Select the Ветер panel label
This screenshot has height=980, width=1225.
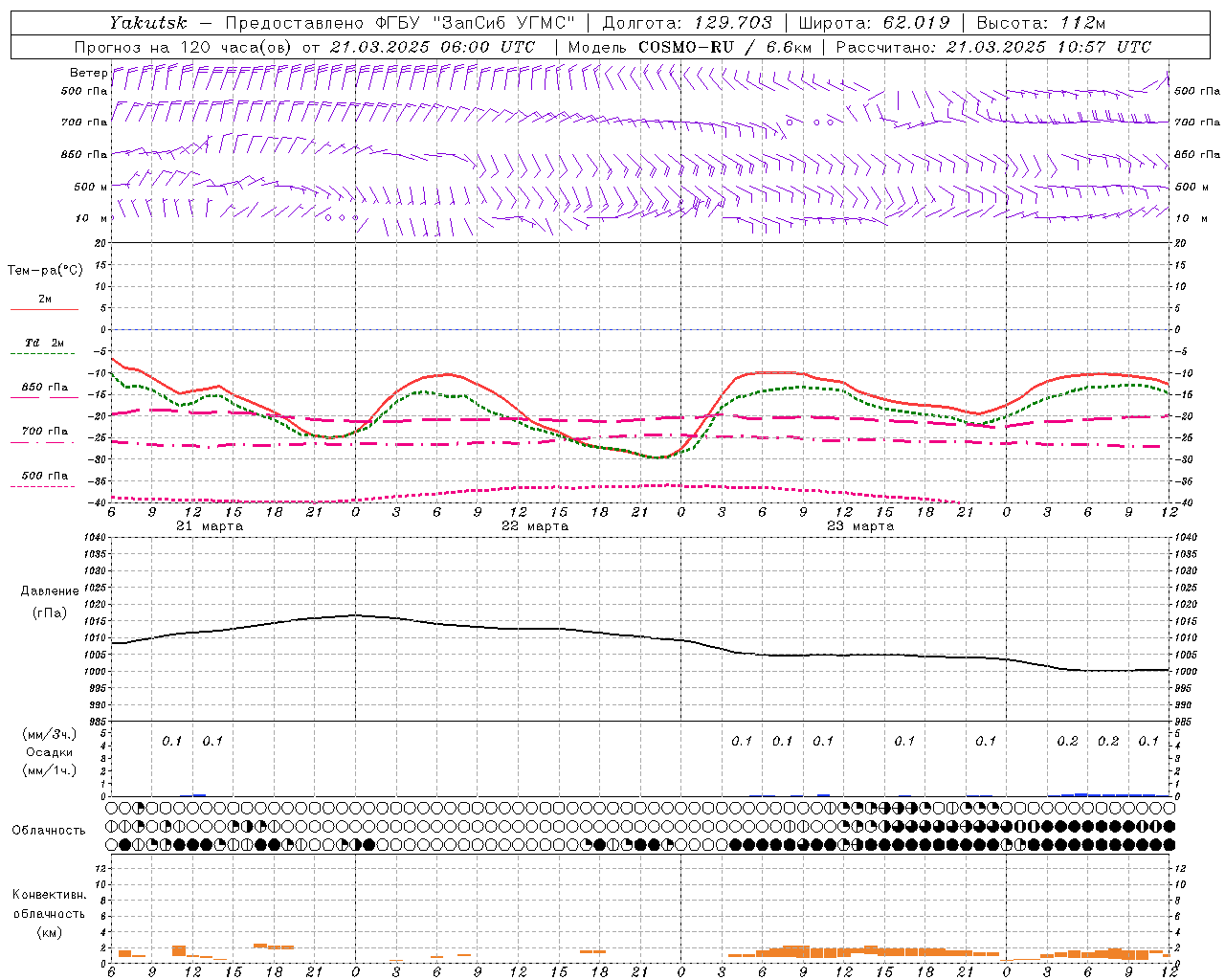[x=88, y=73]
